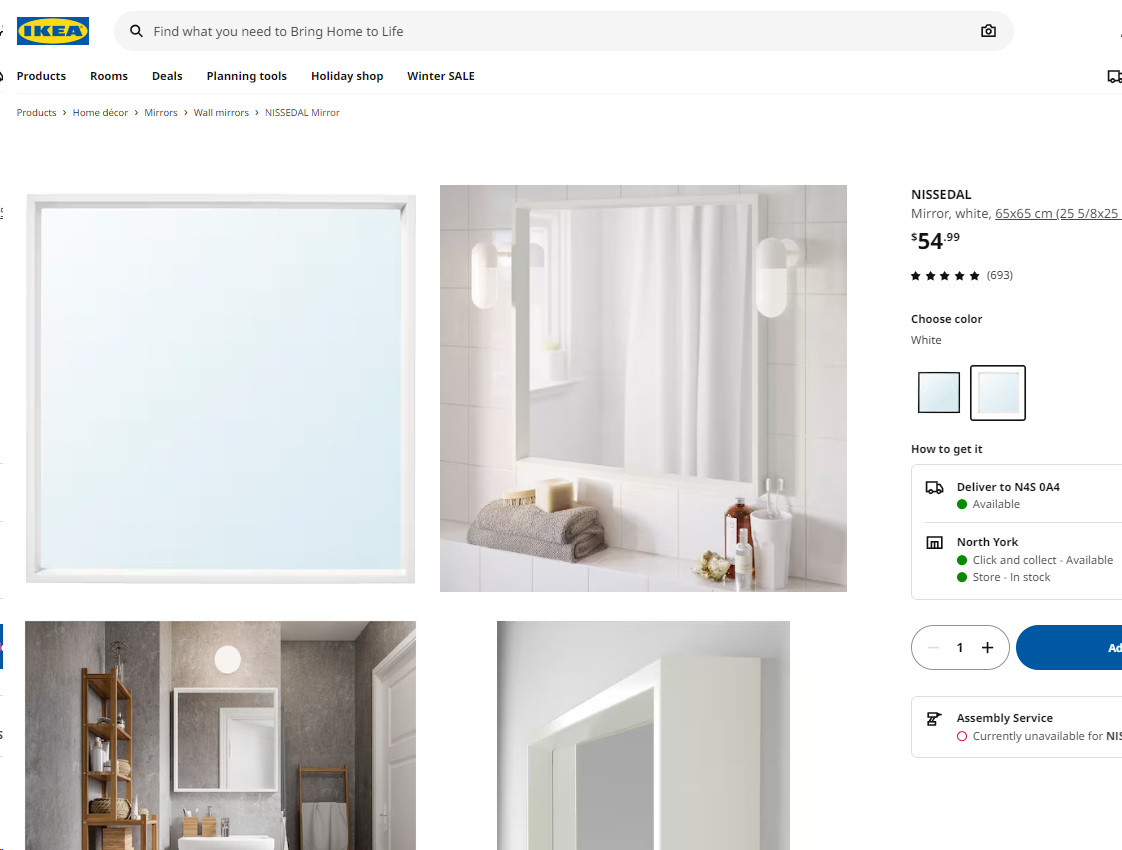Go to Winter SALE
The image size is (1122, 850).
tap(441, 76)
